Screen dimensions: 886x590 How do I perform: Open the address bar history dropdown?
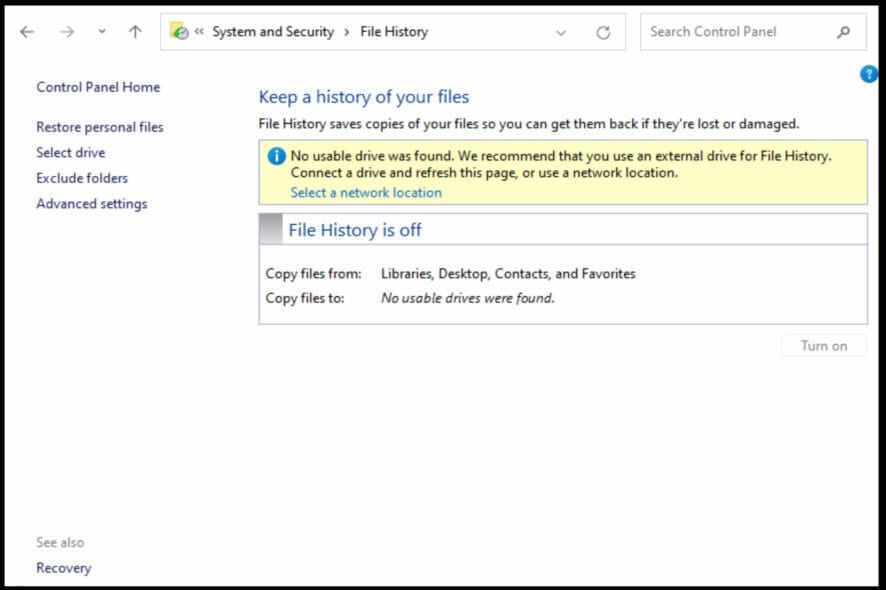coord(562,31)
